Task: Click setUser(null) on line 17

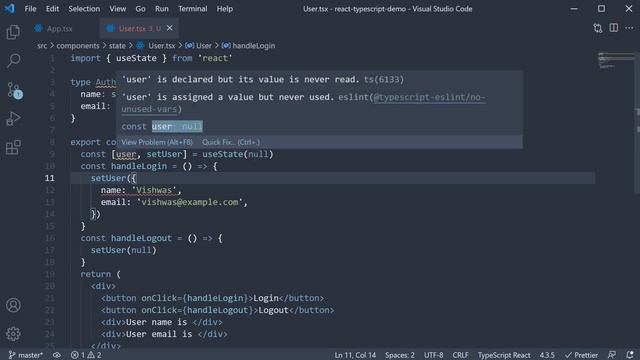Action: coord(123,250)
